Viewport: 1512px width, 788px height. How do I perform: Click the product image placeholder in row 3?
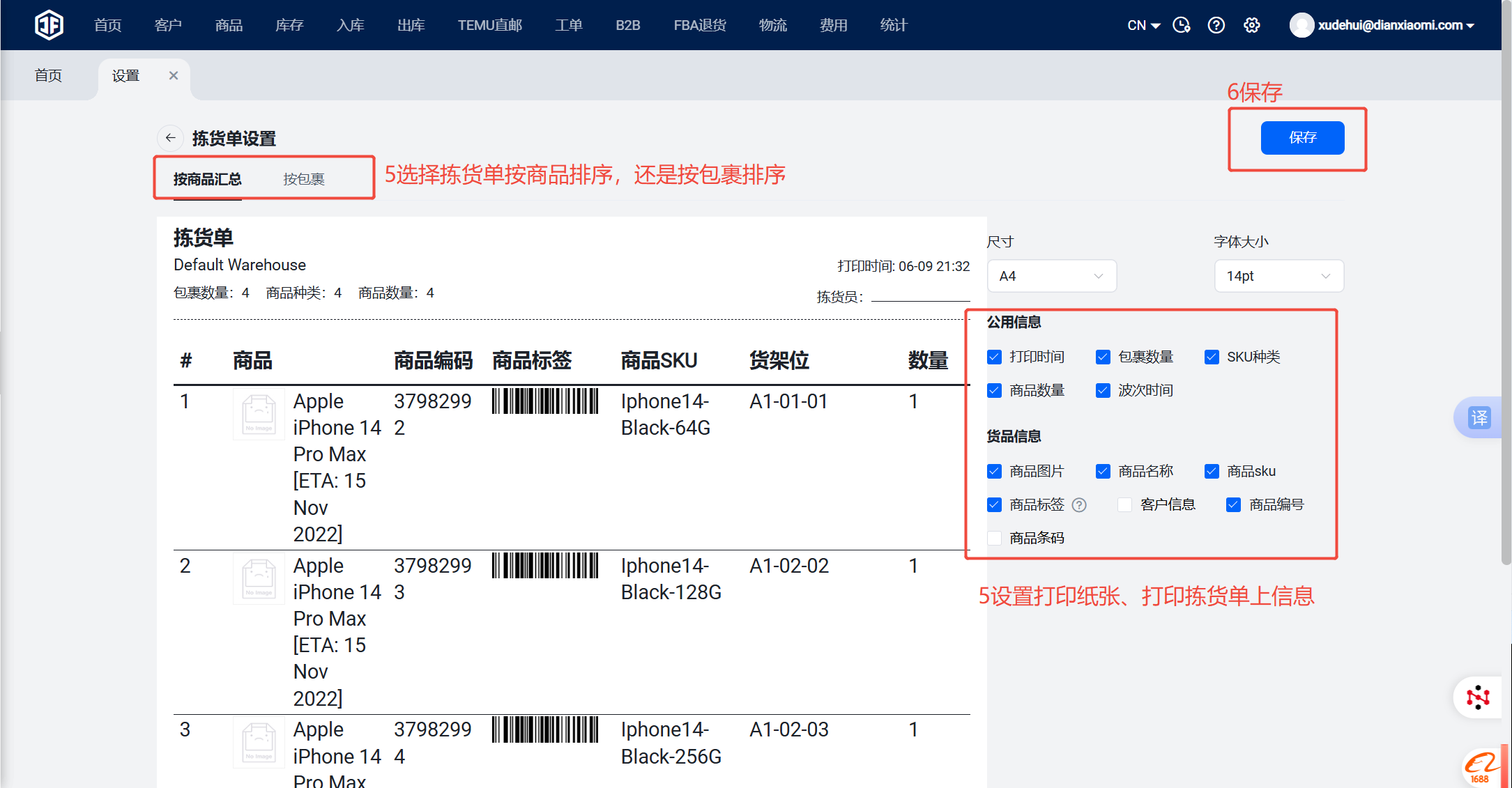point(259,743)
